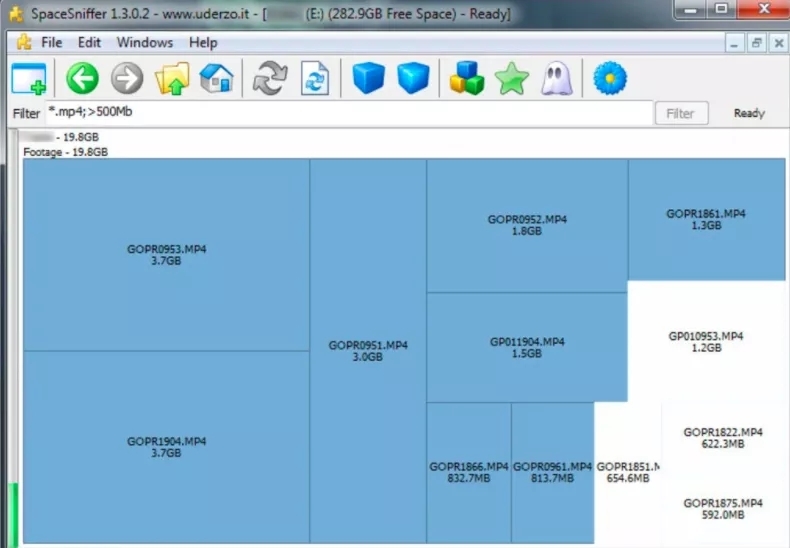Click the green star tag icon
Viewport: 790px width, 548px height.
512,79
